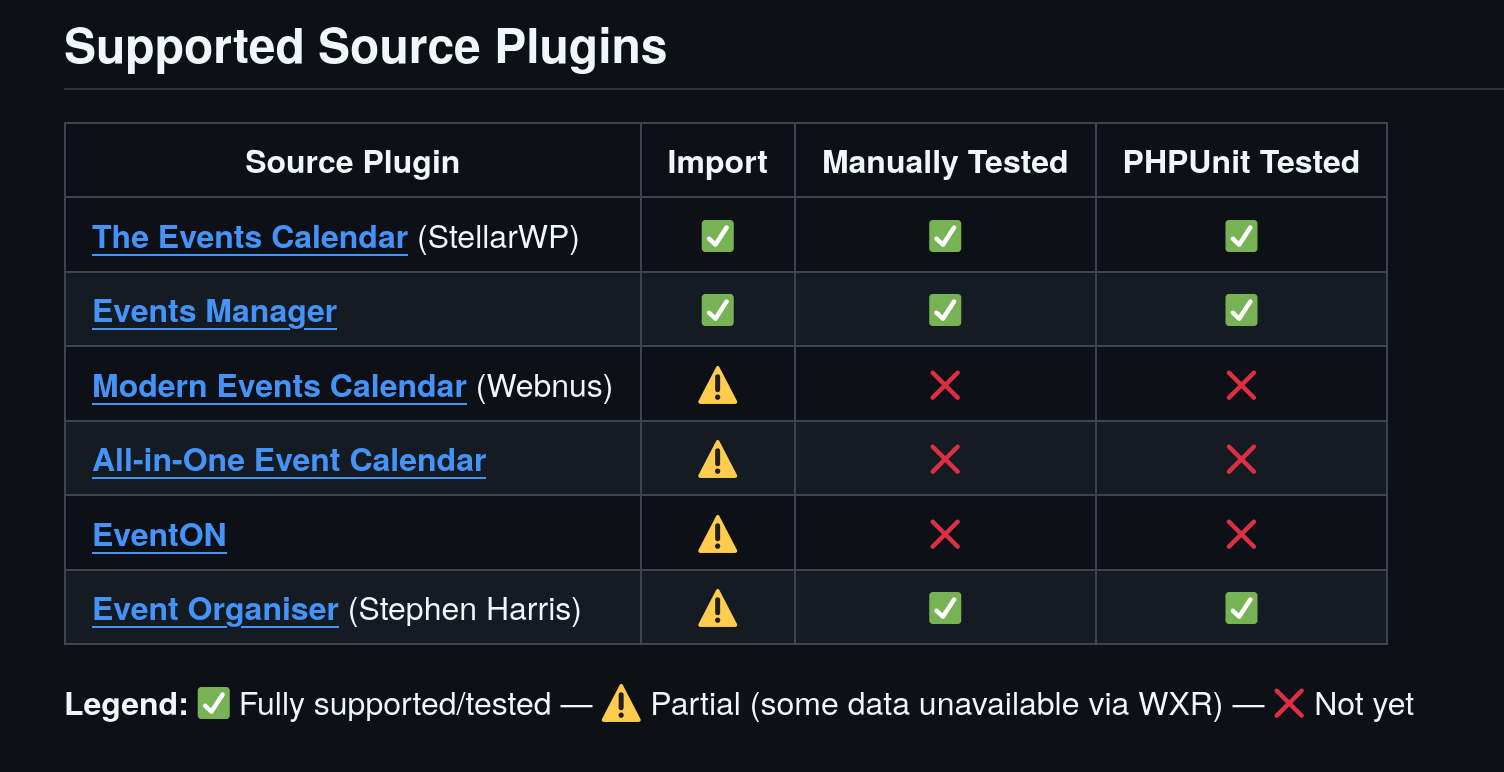Viewport: 1504px width, 772px height.
Task: Follow the Modern Events Calendar link
Action: click(x=279, y=386)
